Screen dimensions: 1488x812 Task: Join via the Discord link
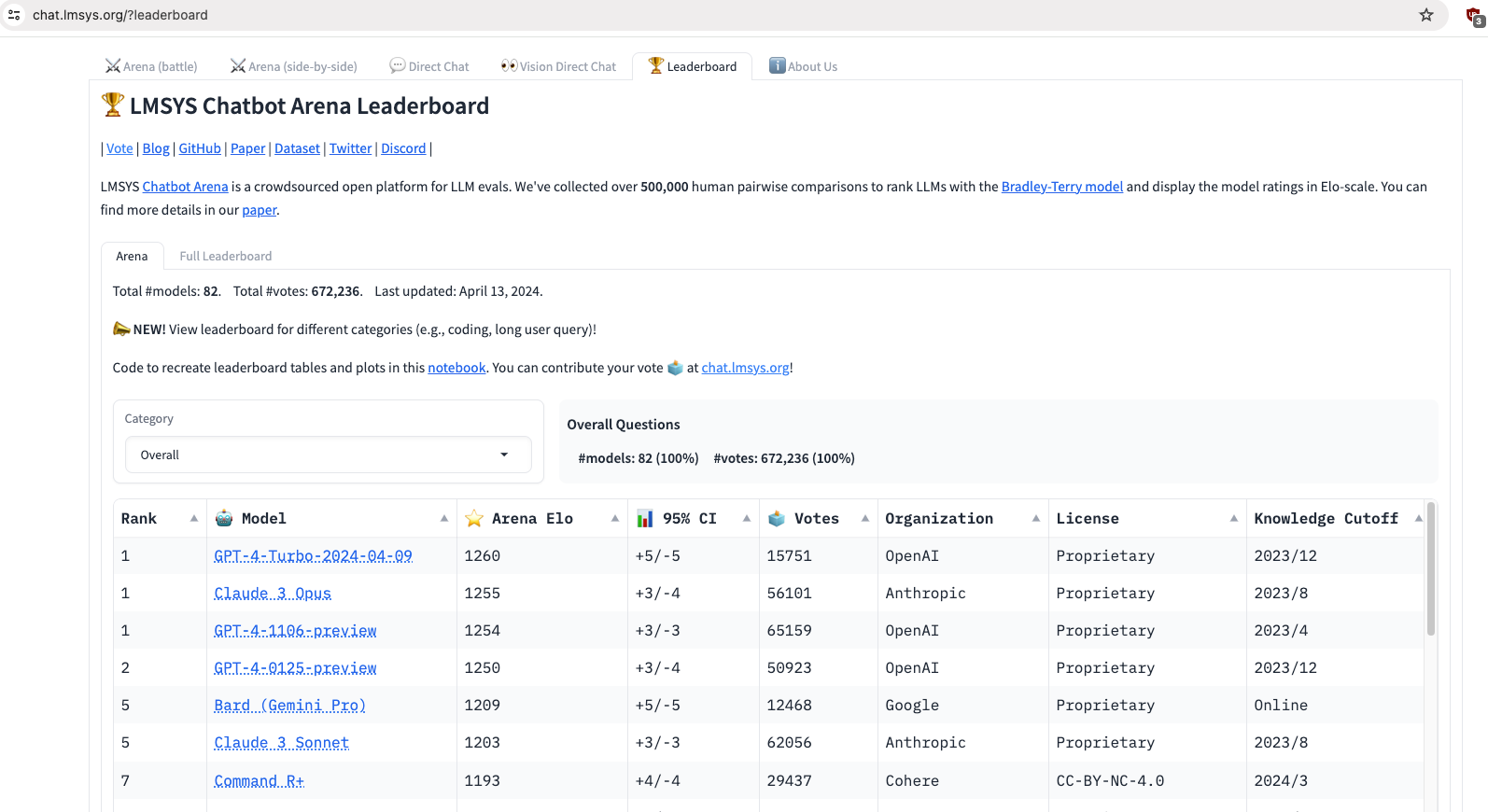(403, 148)
